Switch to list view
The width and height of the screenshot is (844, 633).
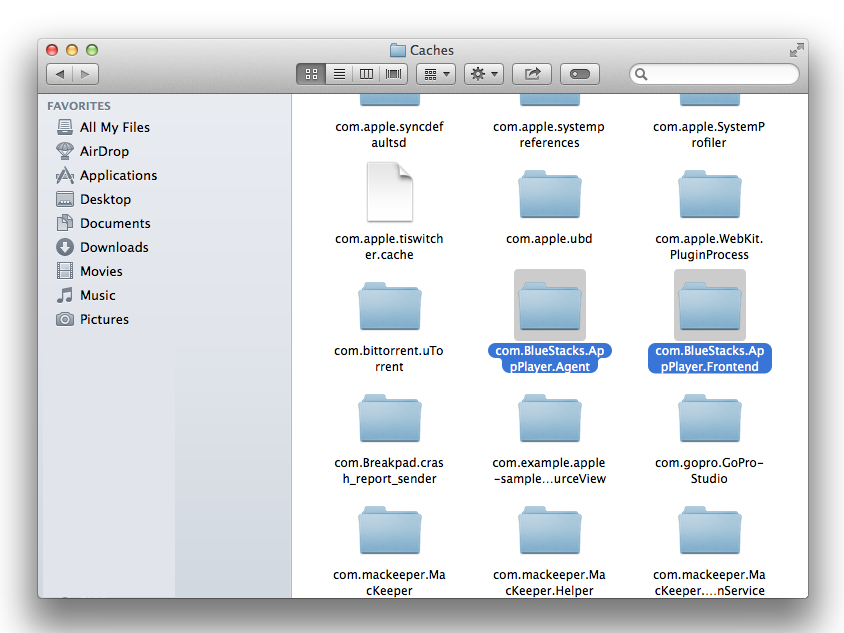339,74
